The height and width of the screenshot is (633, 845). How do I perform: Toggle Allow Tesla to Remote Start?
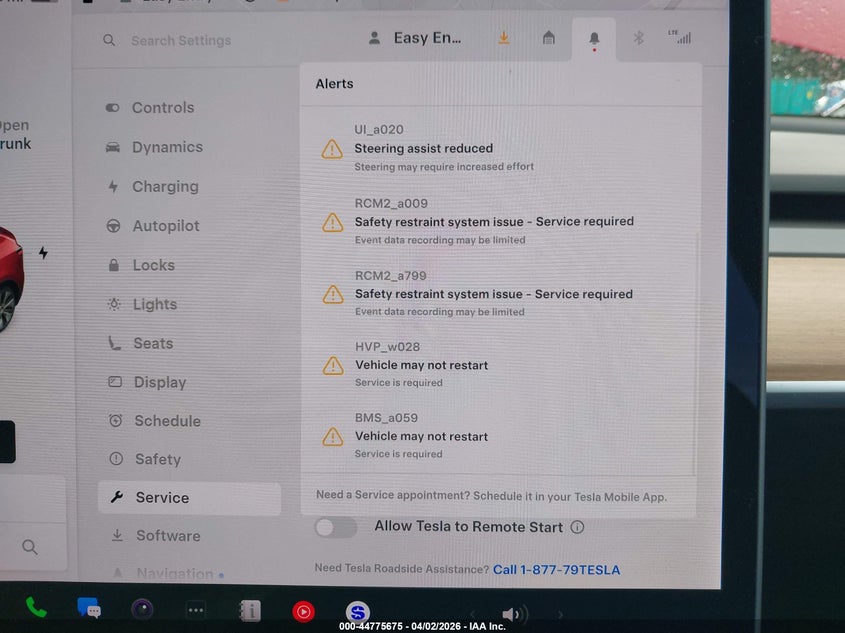[336, 527]
